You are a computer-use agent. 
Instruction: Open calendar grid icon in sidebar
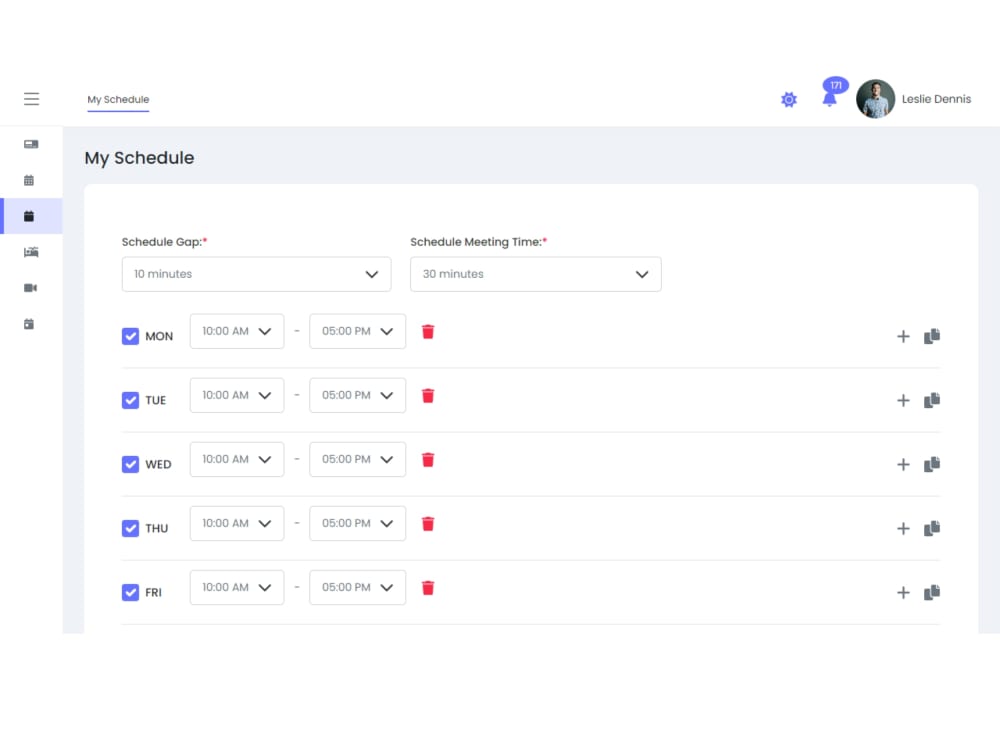29,180
